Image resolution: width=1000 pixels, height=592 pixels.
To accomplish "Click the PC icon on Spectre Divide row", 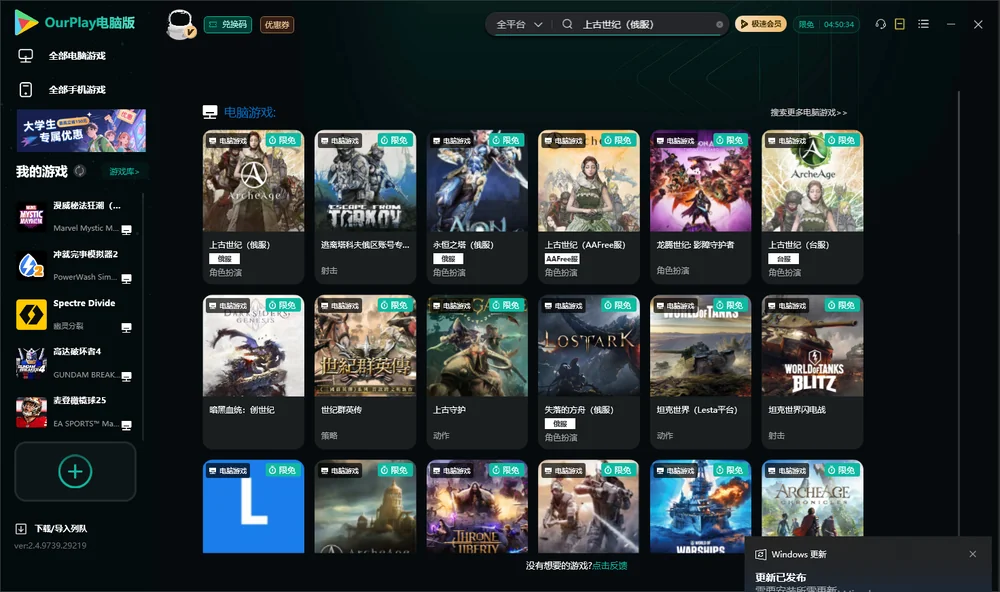I will tap(126, 328).
